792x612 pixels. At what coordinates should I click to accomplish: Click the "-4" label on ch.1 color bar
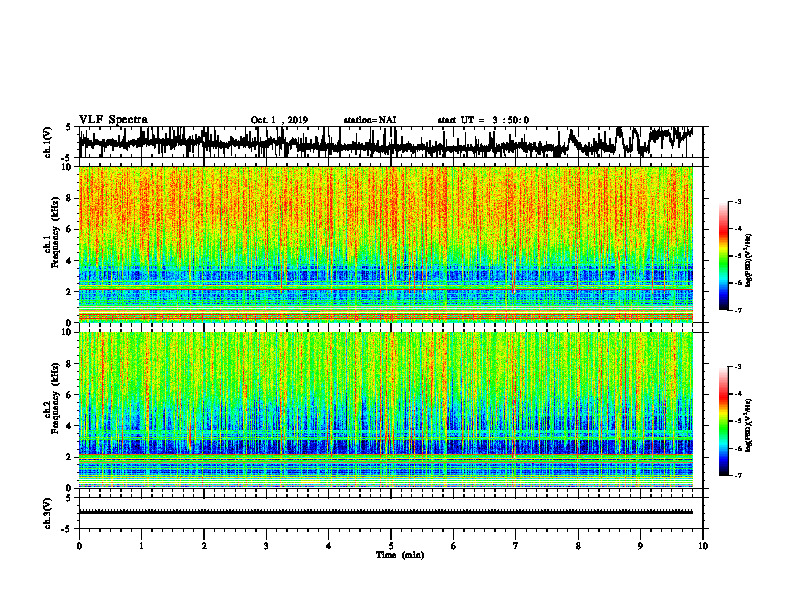[738, 229]
